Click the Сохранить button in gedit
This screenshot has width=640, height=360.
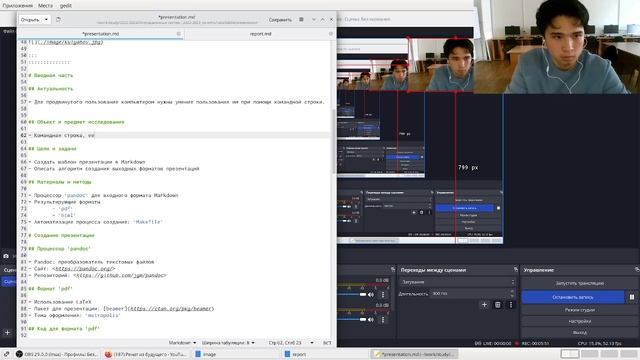coord(280,20)
